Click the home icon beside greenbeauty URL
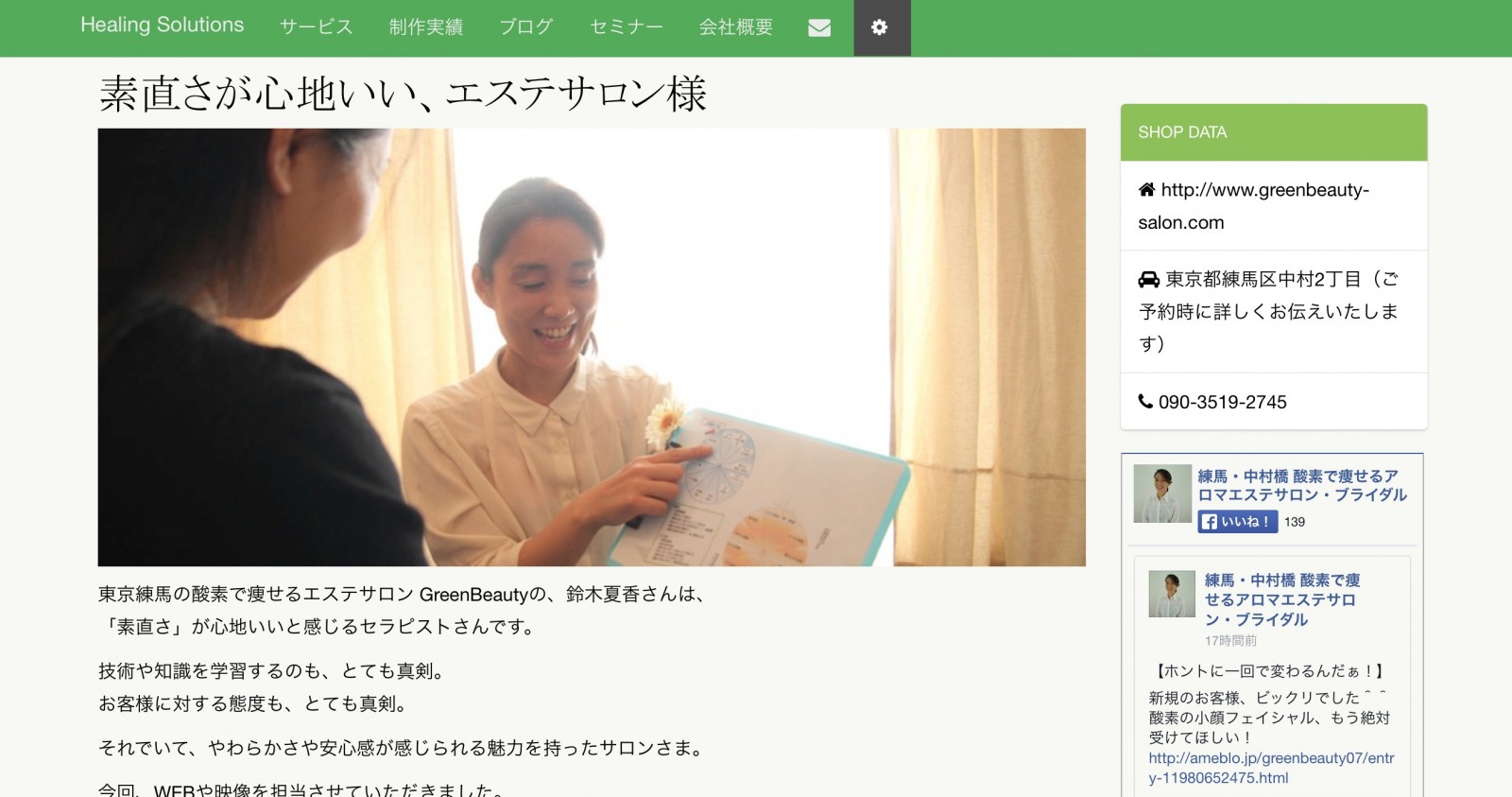This screenshot has height=797, width=1512. click(x=1146, y=189)
